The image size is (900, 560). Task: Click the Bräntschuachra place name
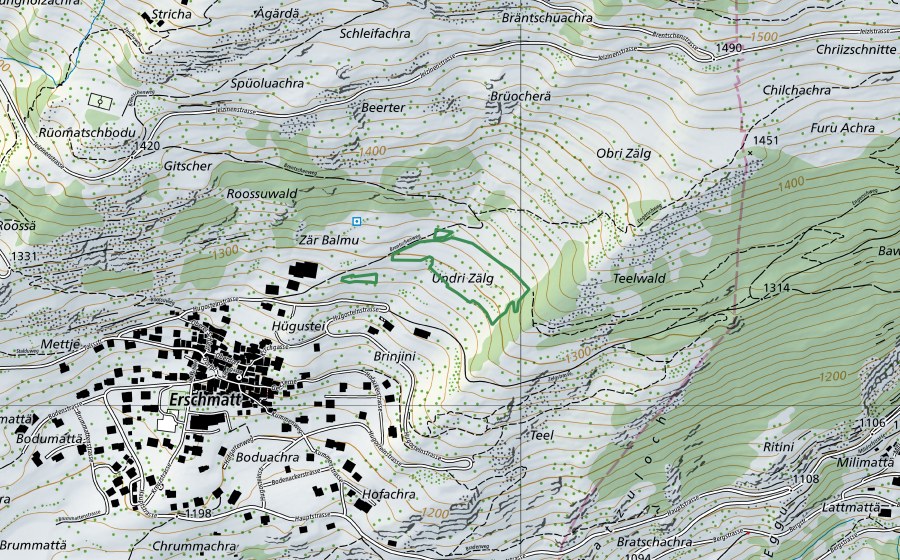point(547,18)
